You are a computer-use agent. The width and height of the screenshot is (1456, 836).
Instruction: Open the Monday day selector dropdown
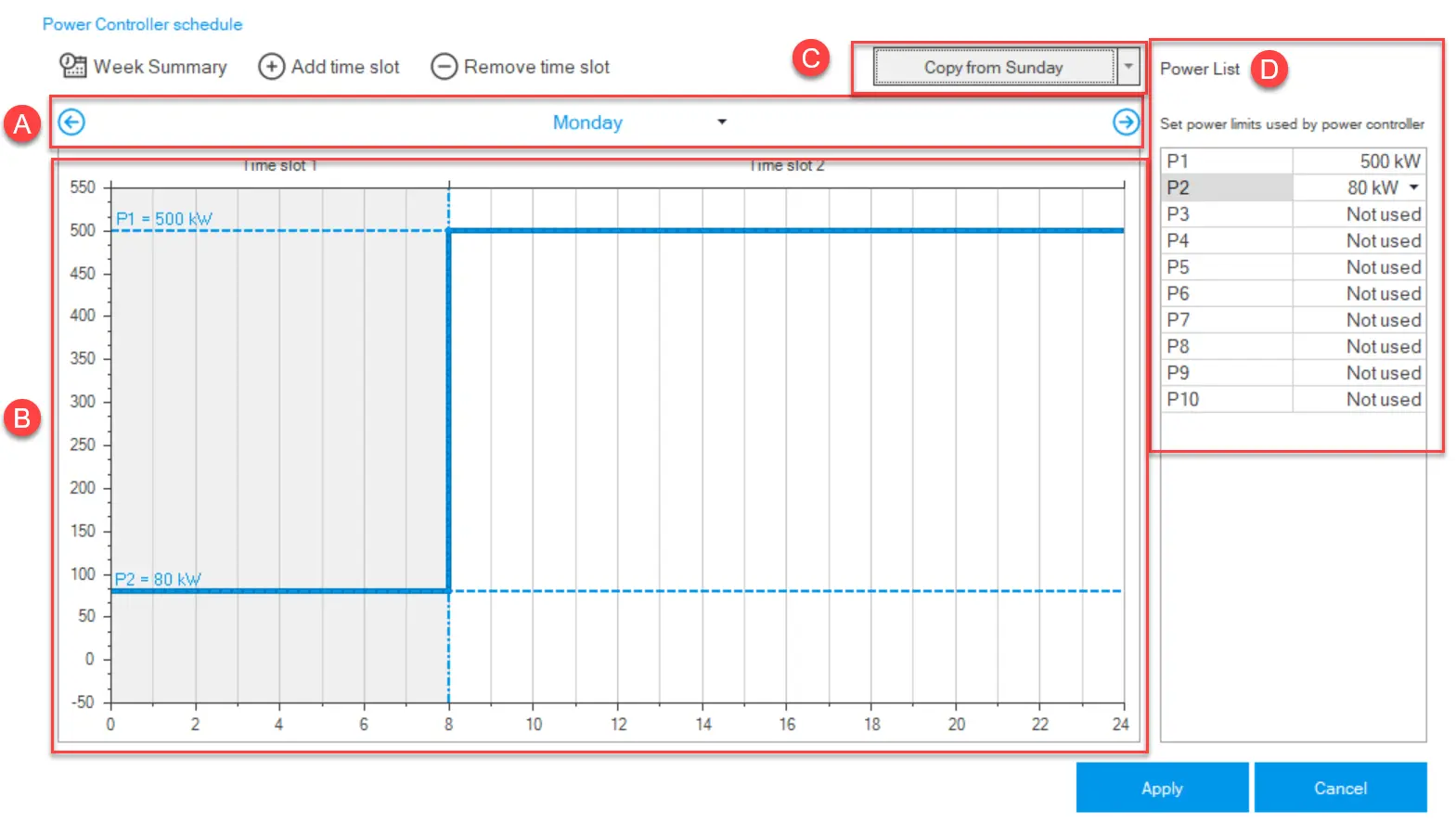coord(721,122)
